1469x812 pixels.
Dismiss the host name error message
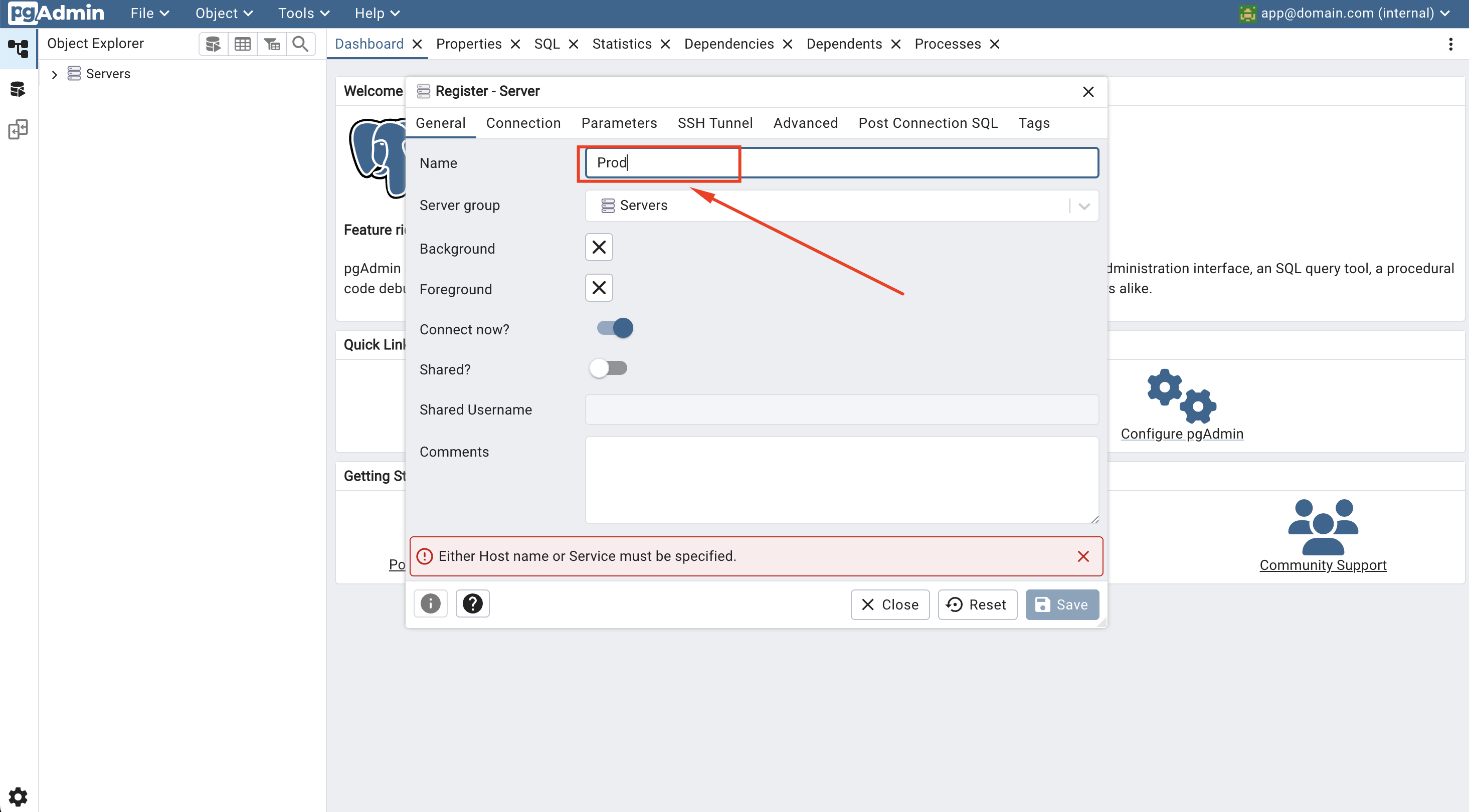click(1083, 556)
